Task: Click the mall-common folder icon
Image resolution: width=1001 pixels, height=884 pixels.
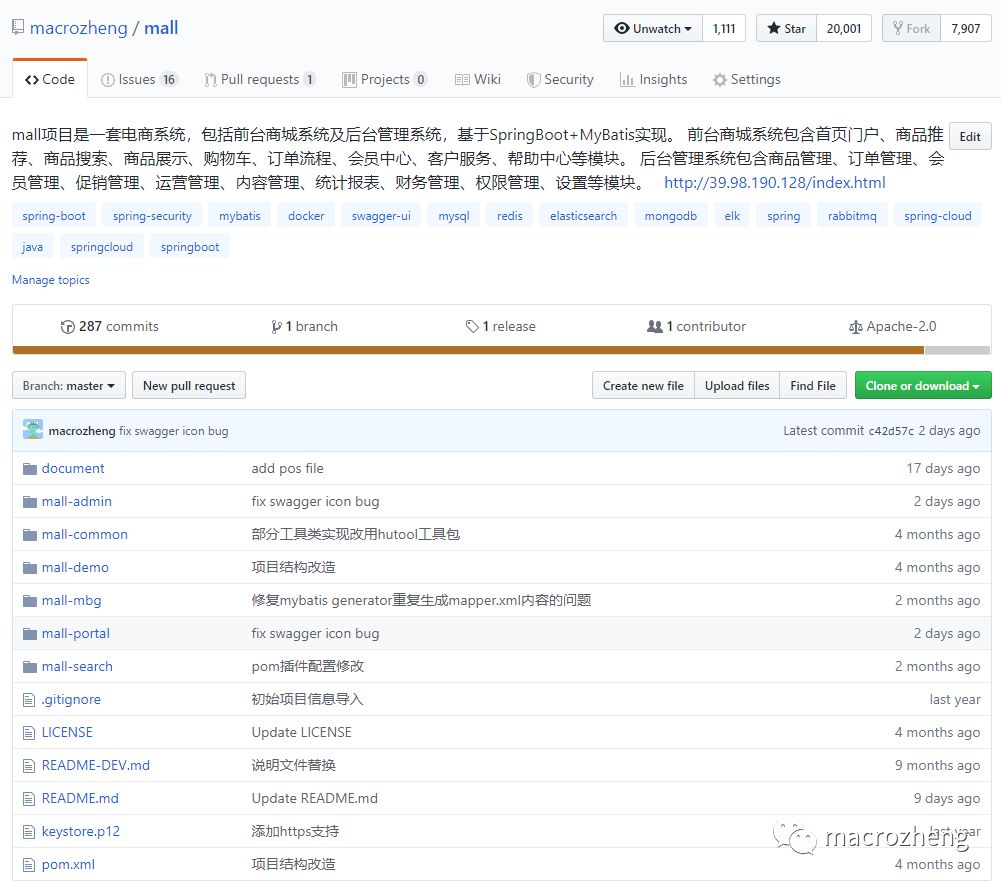Action: click(x=29, y=535)
